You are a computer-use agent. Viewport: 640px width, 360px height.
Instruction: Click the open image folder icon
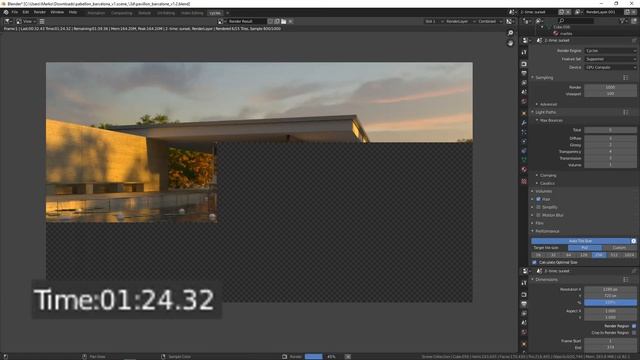(x=284, y=21)
